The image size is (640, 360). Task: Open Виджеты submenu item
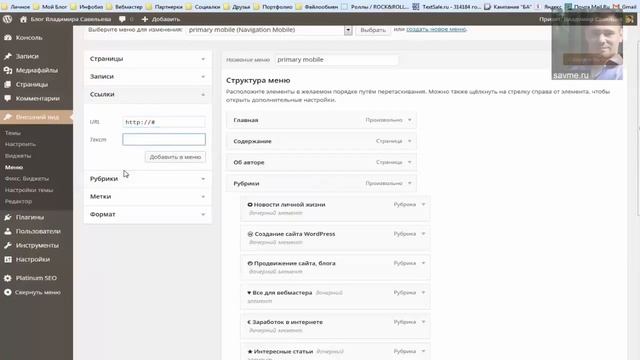coord(18,156)
